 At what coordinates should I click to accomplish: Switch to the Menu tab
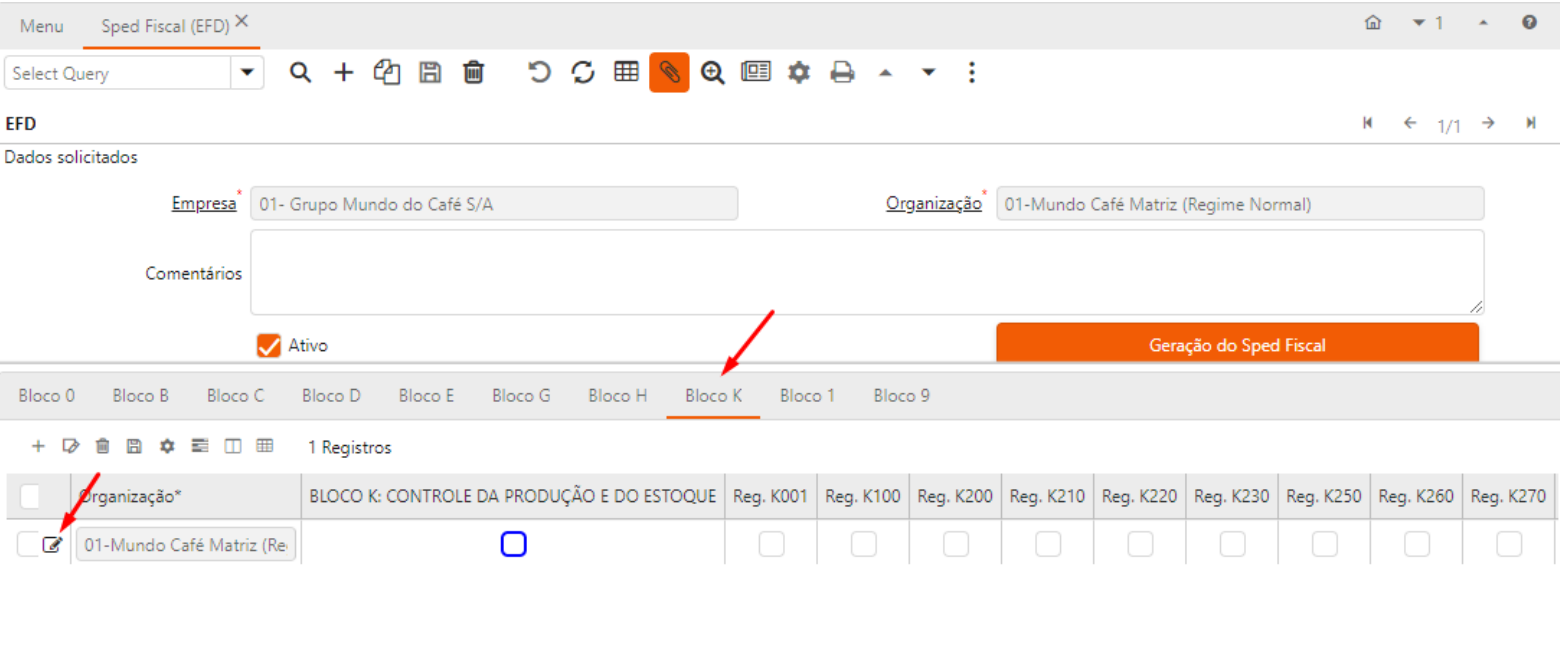[42, 26]
